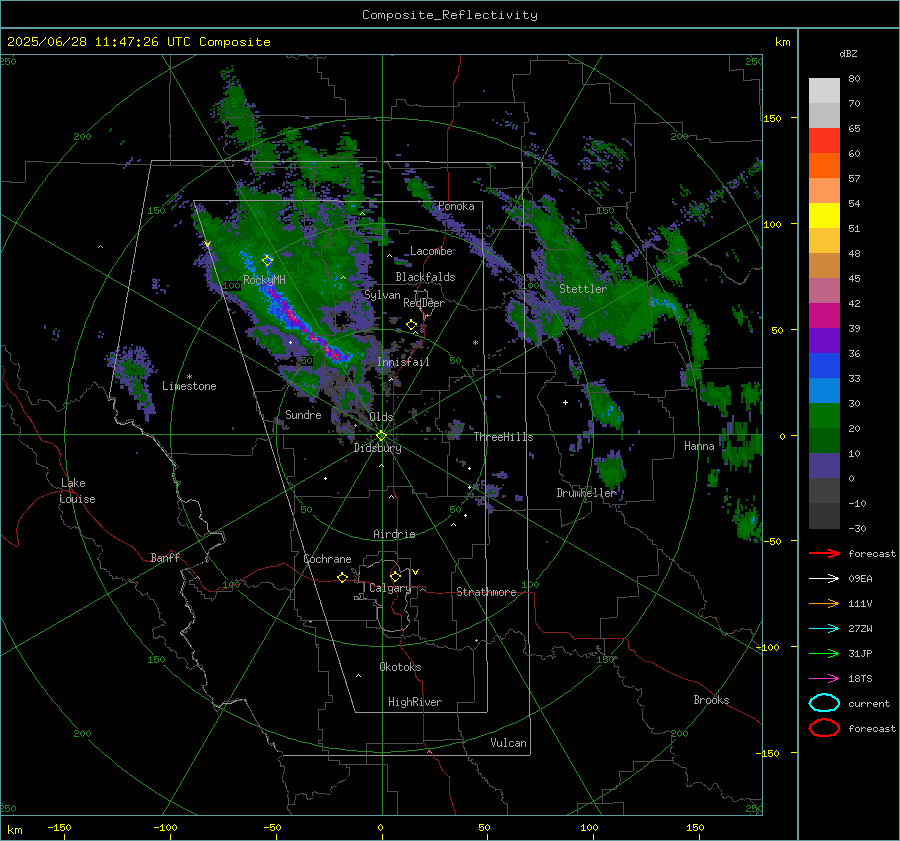This screenshot has height=841, width=900.
Task: Click the Blackfalds label
Action: click(425, 277)
